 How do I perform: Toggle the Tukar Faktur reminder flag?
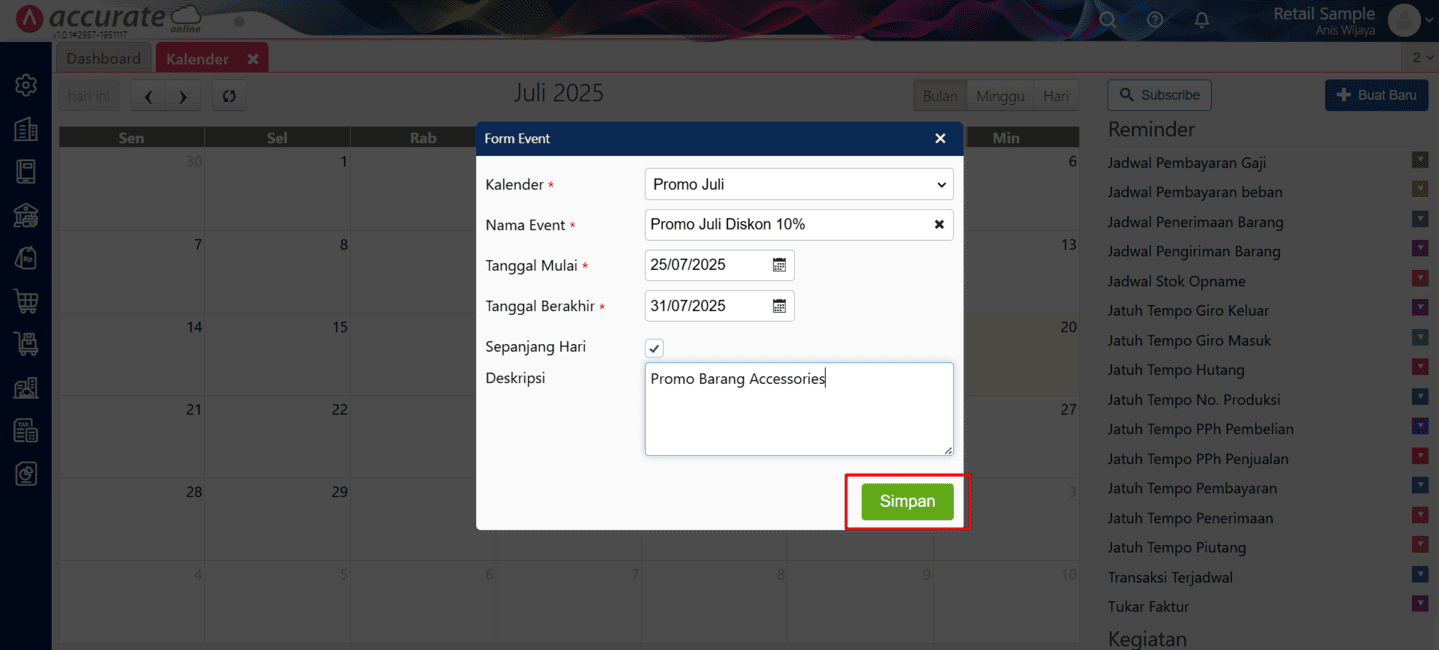tap(1419, 603)
